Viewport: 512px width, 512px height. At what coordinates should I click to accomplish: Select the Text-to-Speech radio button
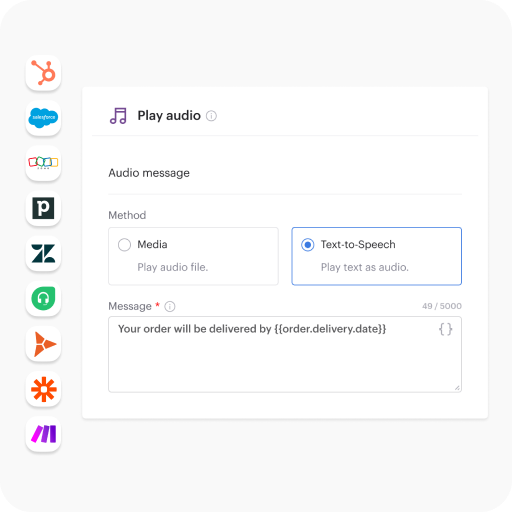(x=308, y=245)
